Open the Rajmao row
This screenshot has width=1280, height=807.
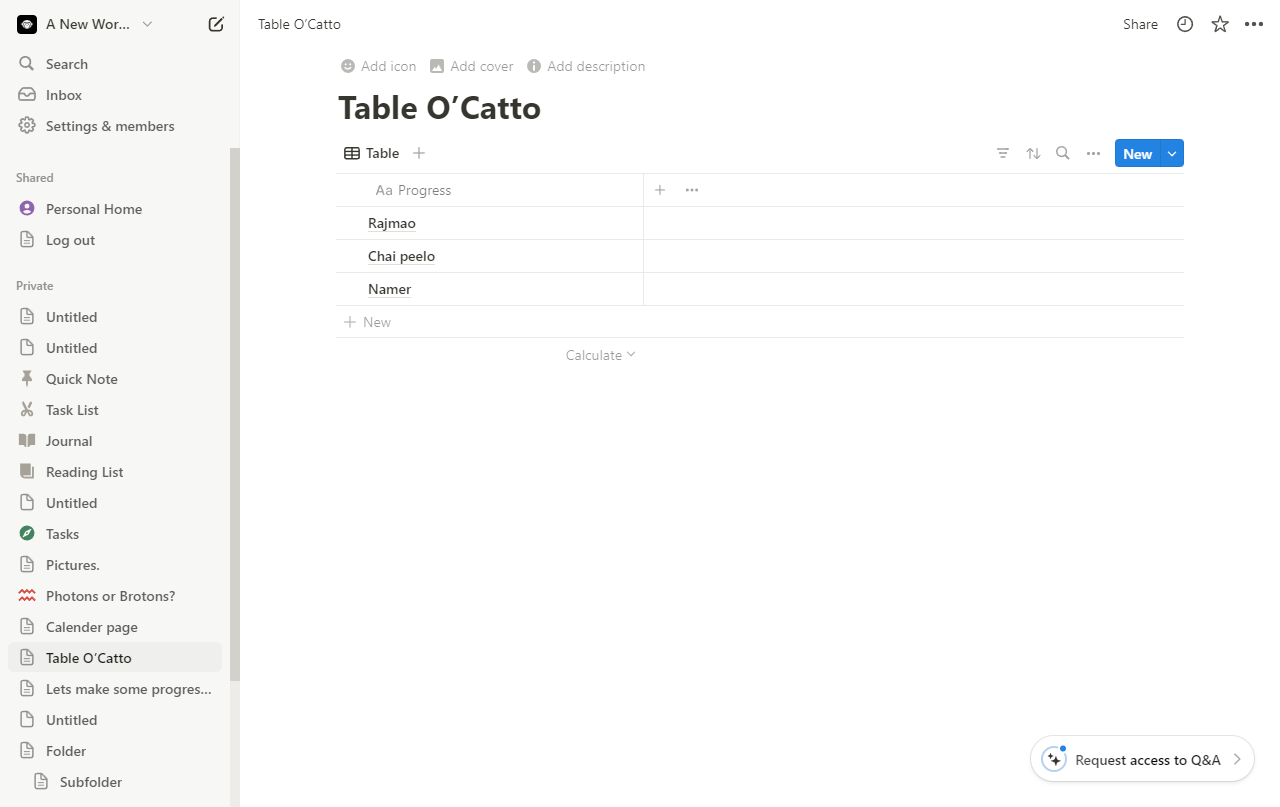pos(392,223)
